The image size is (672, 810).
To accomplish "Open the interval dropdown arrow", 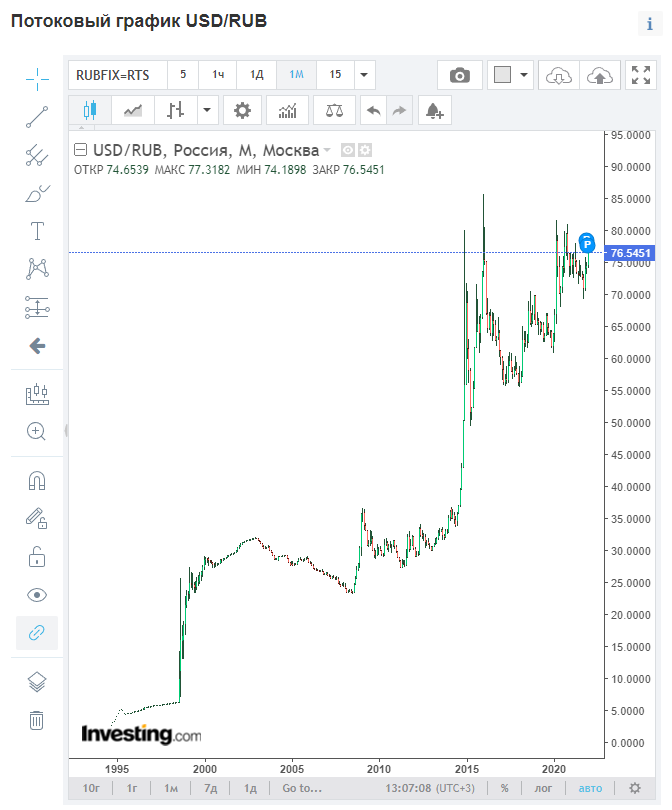I will coord(364,75).
